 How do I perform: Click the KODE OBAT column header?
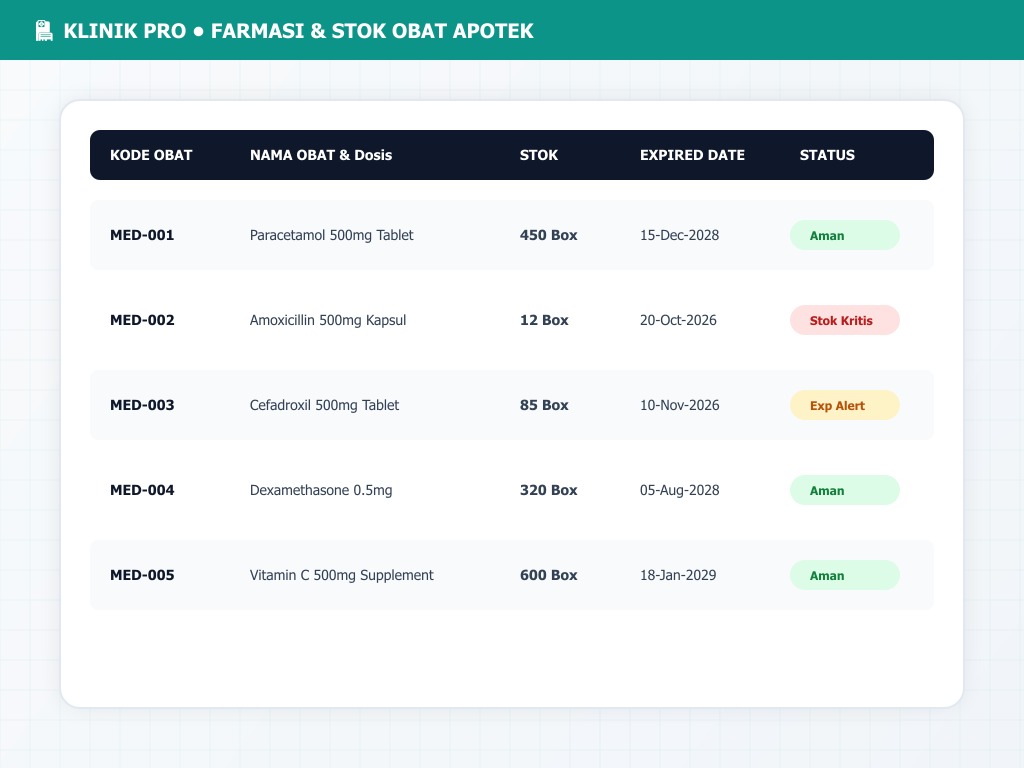[x=151, y=155]
